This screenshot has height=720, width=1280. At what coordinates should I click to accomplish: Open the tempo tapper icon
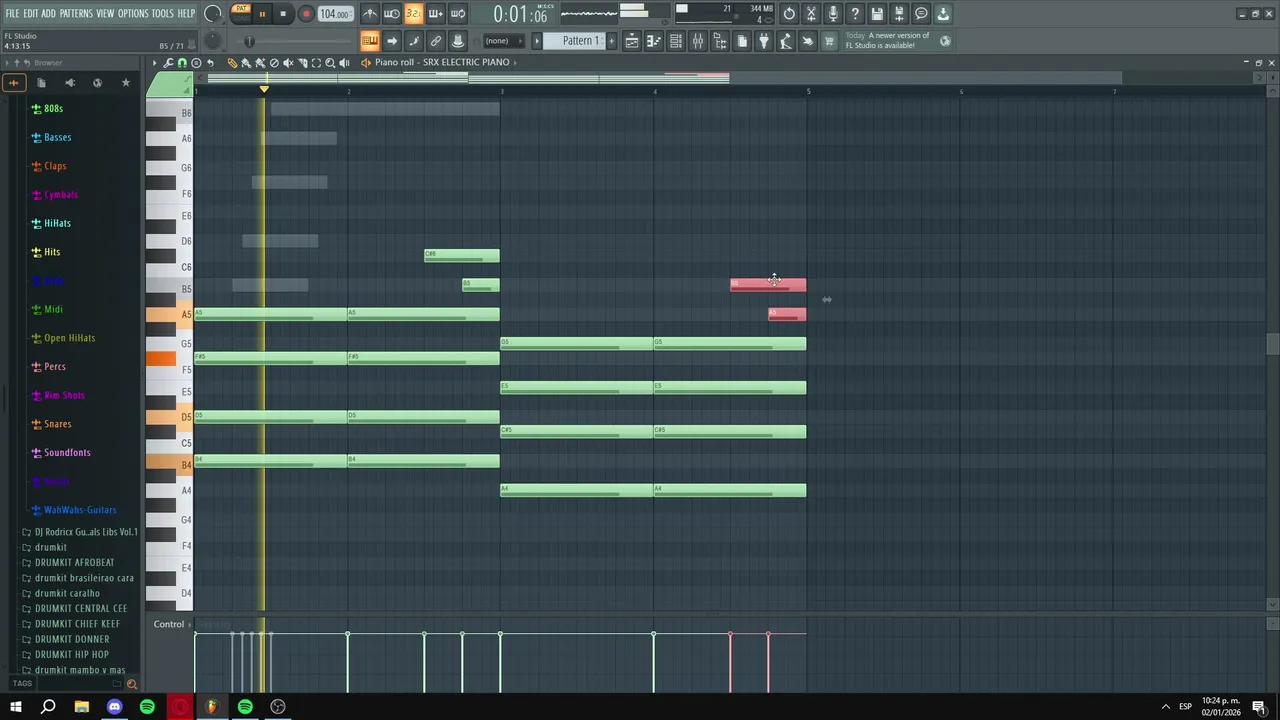(x=786, y=41)
